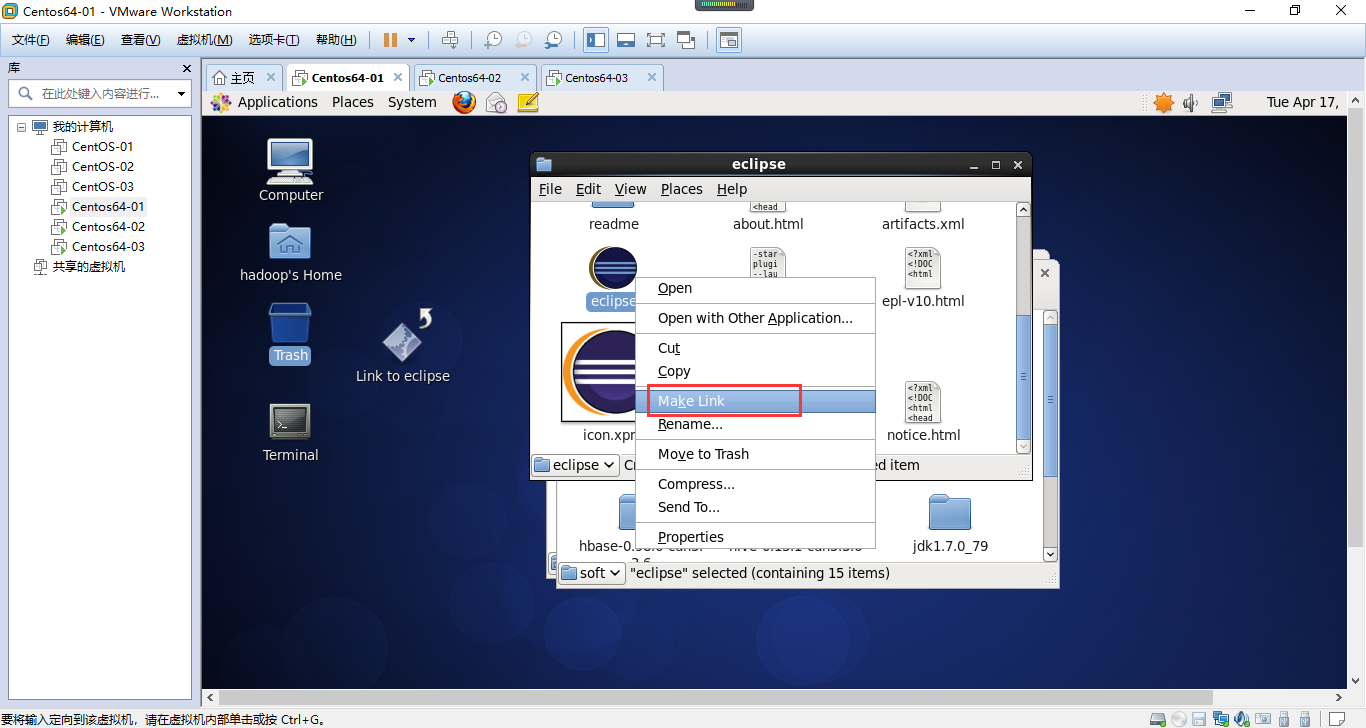
Task: Select 共享的虚拟机 in the library
Action: [89, 267]
